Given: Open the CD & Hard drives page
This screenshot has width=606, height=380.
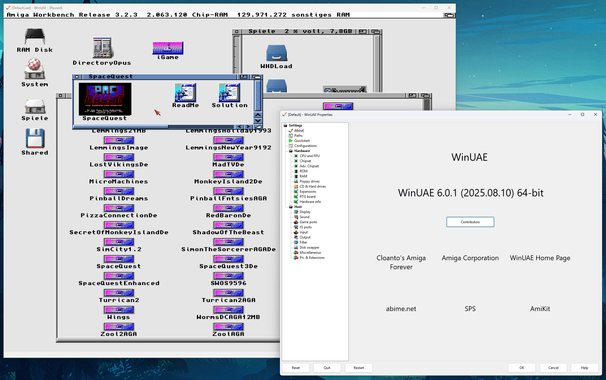Looking at the screenshot, I should tap(313, 186).
